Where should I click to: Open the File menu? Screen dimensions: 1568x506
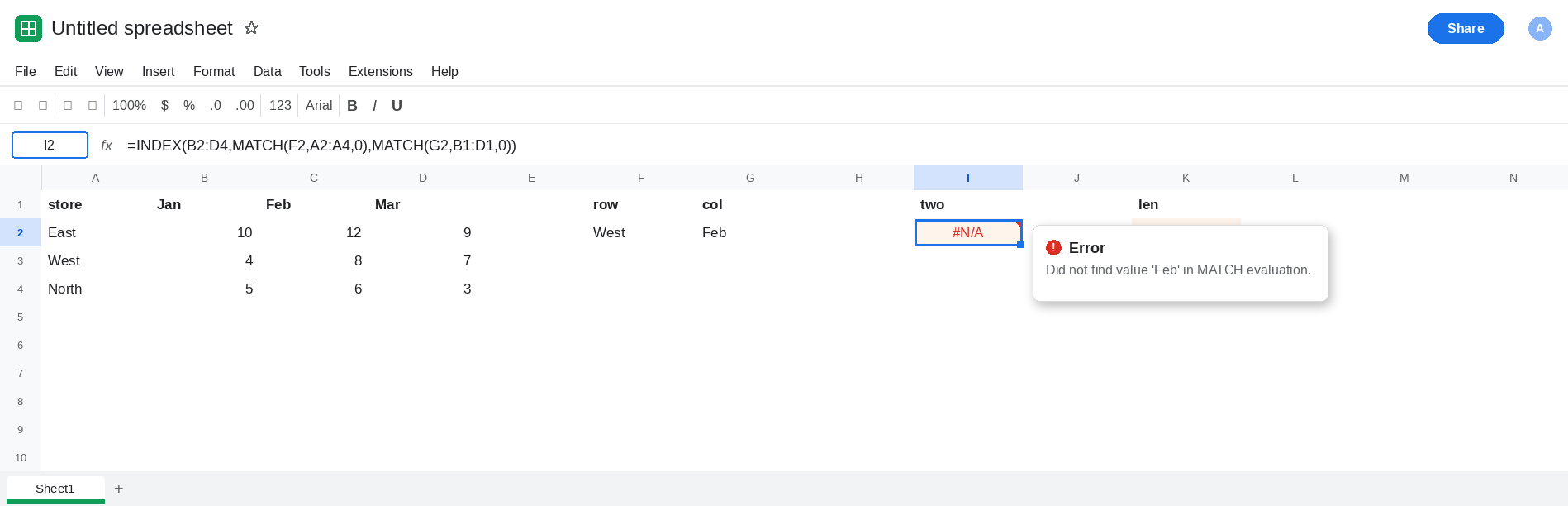pyautogui.click(x=26, y=71)
